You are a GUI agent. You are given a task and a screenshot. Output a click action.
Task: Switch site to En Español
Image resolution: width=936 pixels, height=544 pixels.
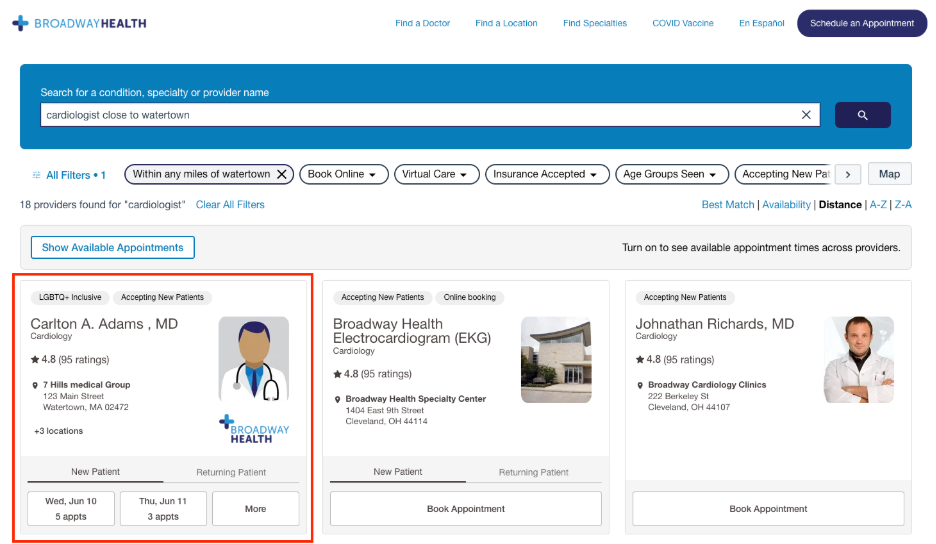point(762,23)
